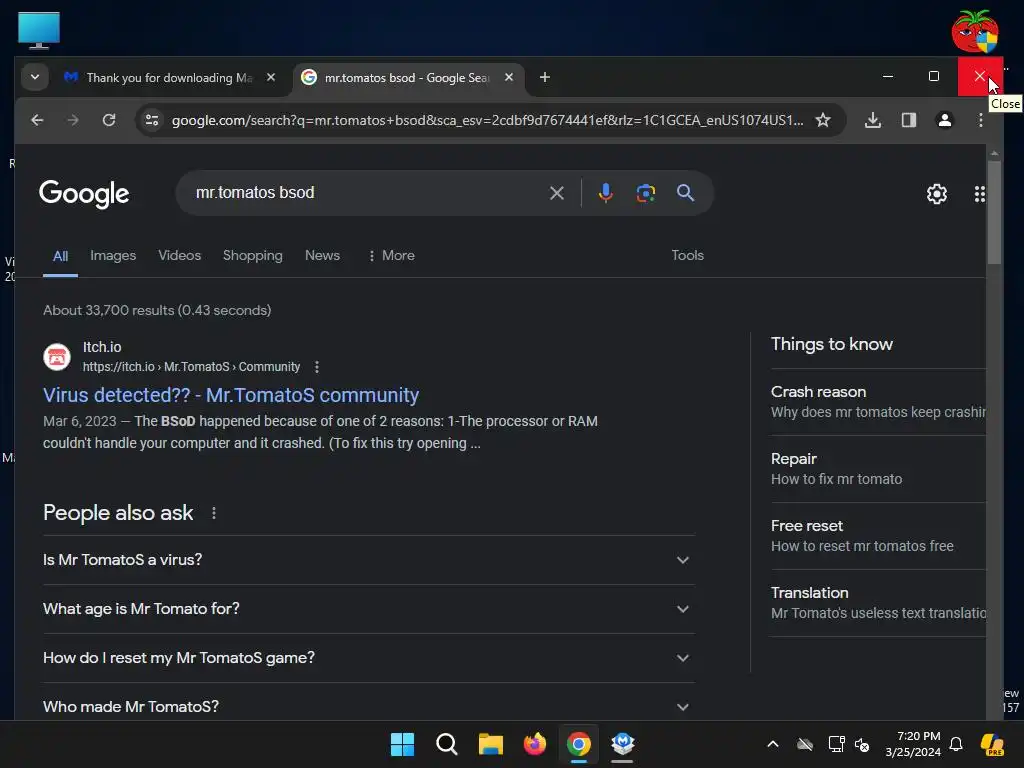The width and height of the screenshot is (1024, 768).
Task: Open site information icon in address bar
Action: pyautogui.click(x=152, y=120)
